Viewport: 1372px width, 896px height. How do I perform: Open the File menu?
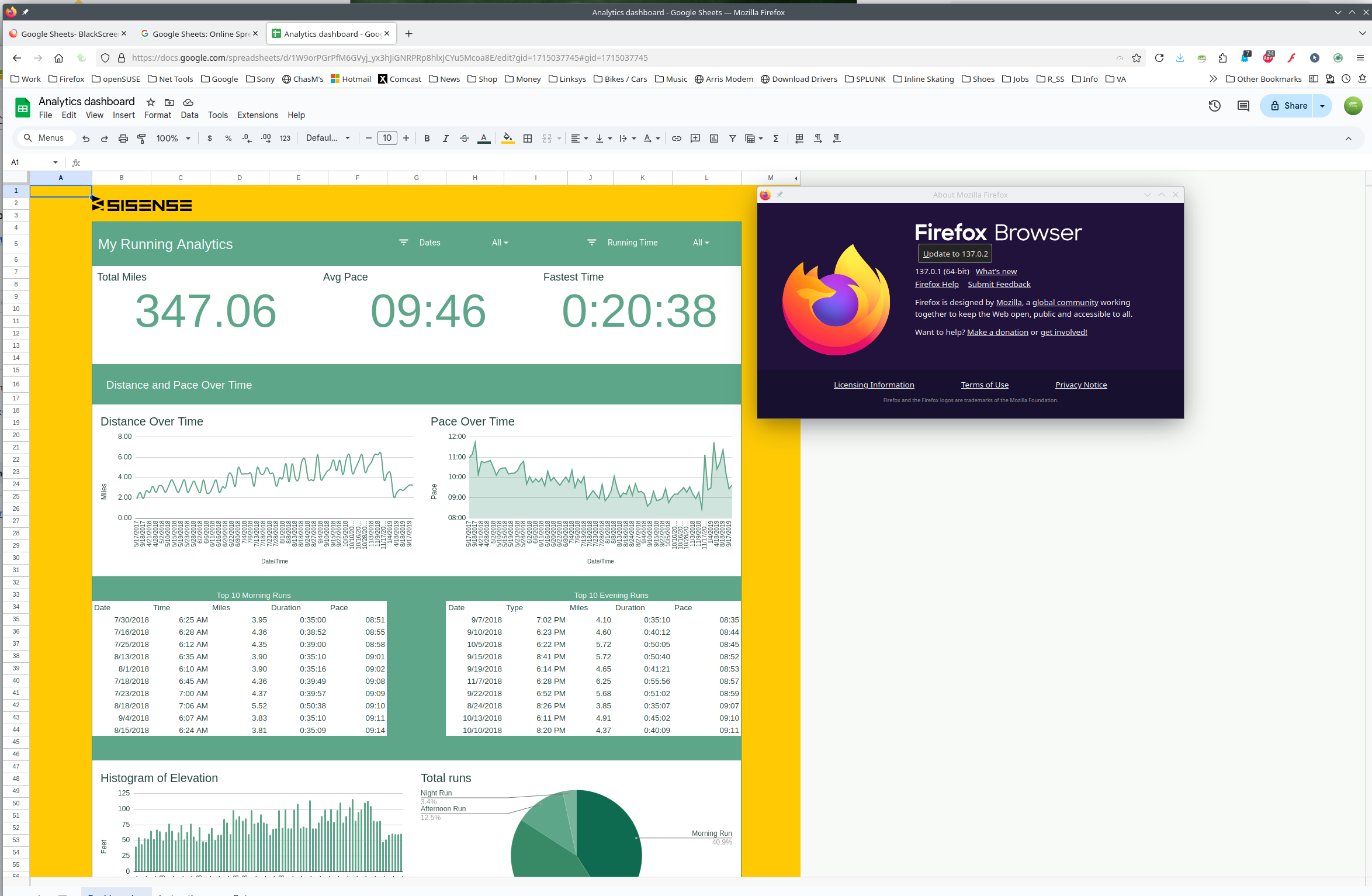46,115
